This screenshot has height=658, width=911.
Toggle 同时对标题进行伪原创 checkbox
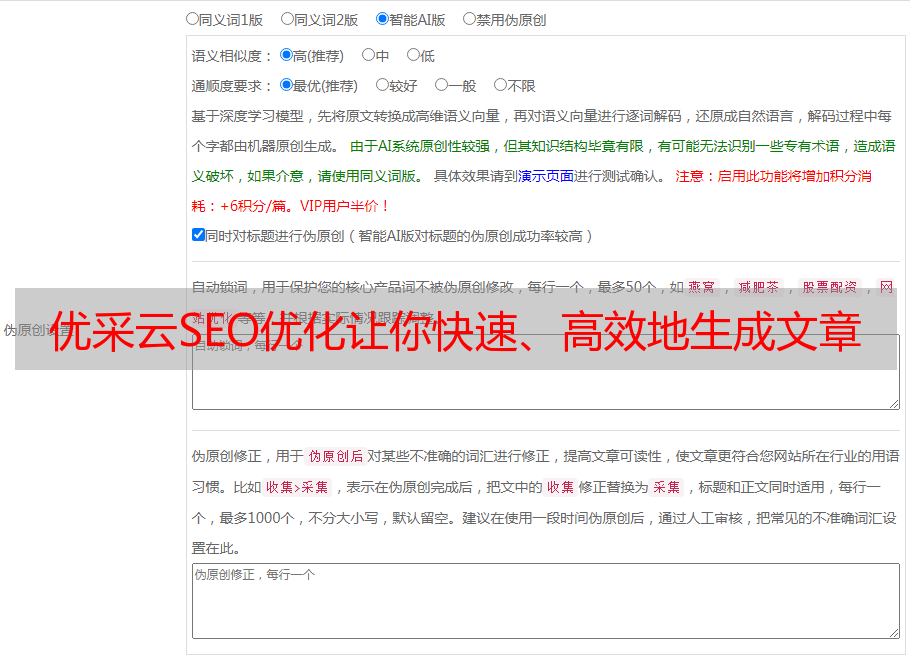(198, 235)
